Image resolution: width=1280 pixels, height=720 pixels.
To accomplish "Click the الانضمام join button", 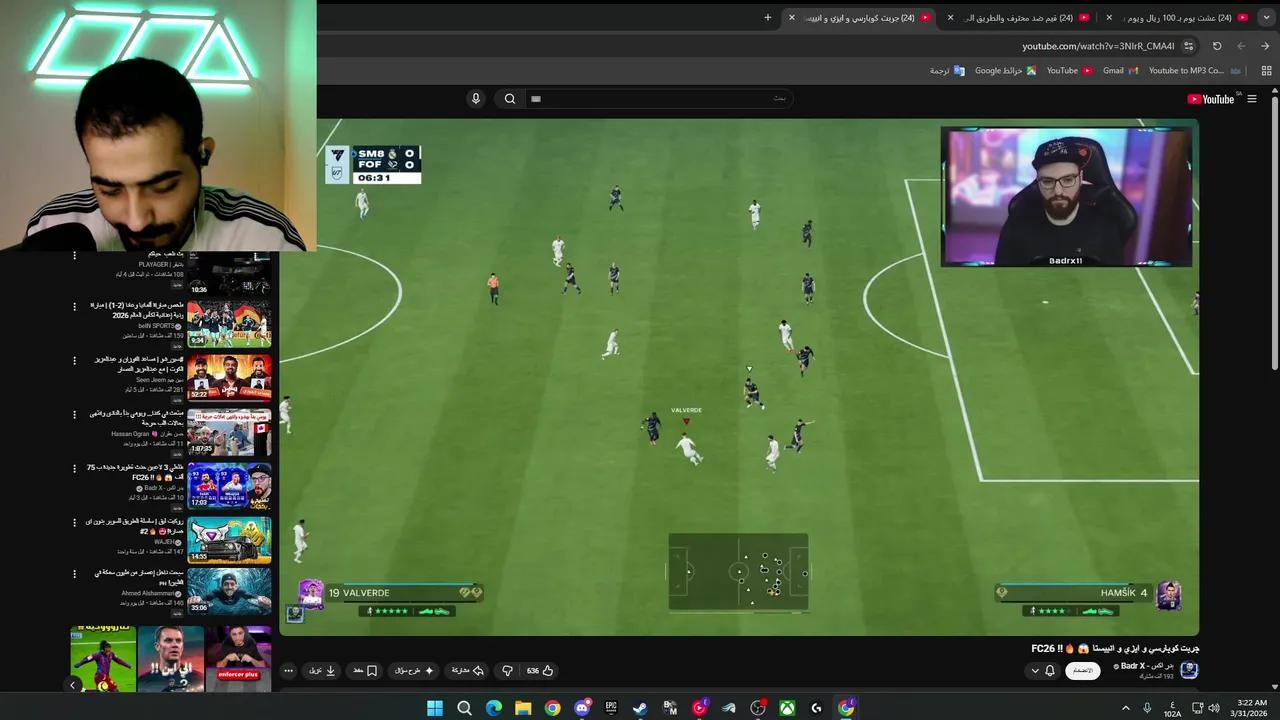I will 1083,670.
